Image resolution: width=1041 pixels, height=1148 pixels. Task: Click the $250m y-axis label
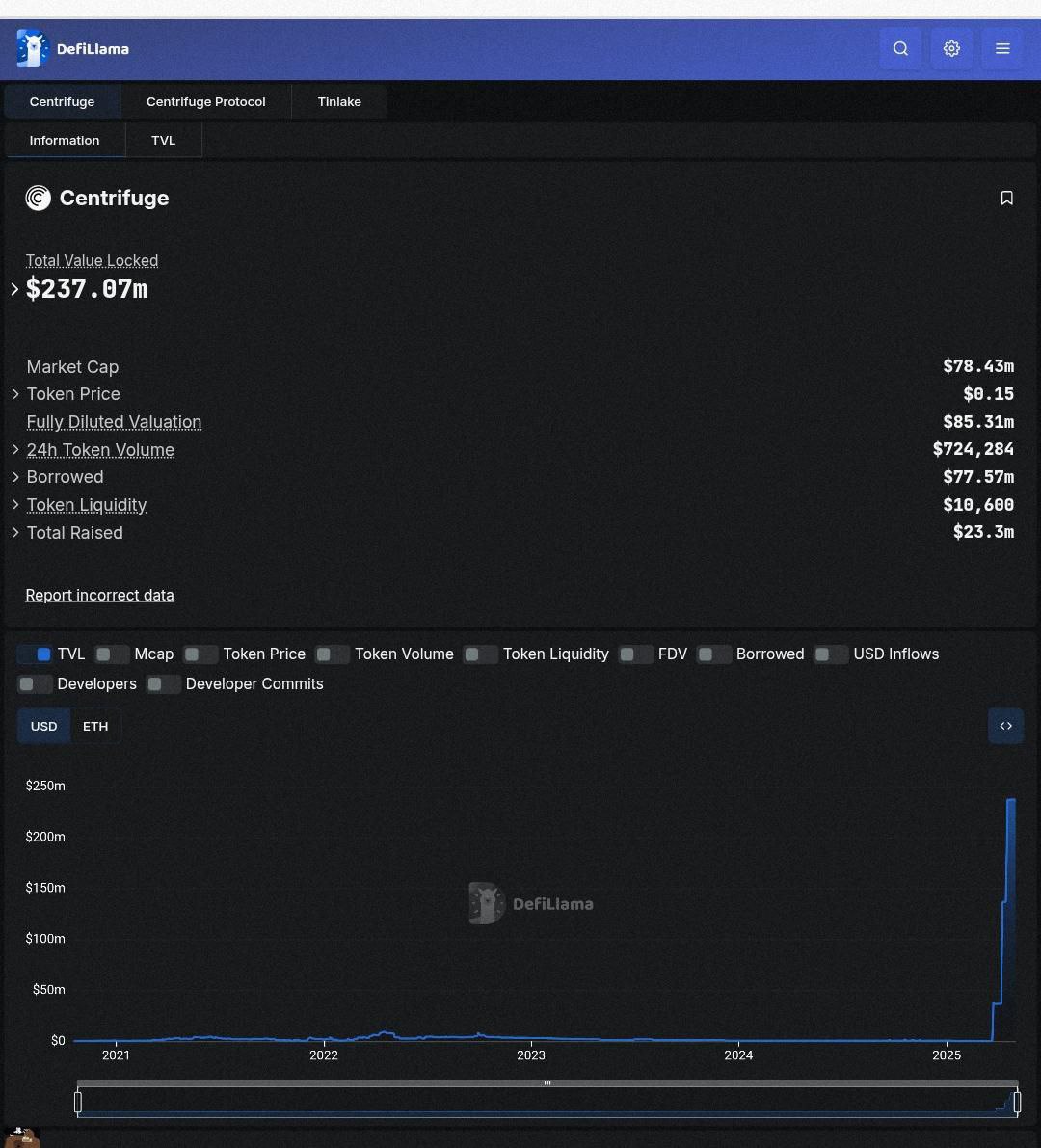click(x=45, y=787)
